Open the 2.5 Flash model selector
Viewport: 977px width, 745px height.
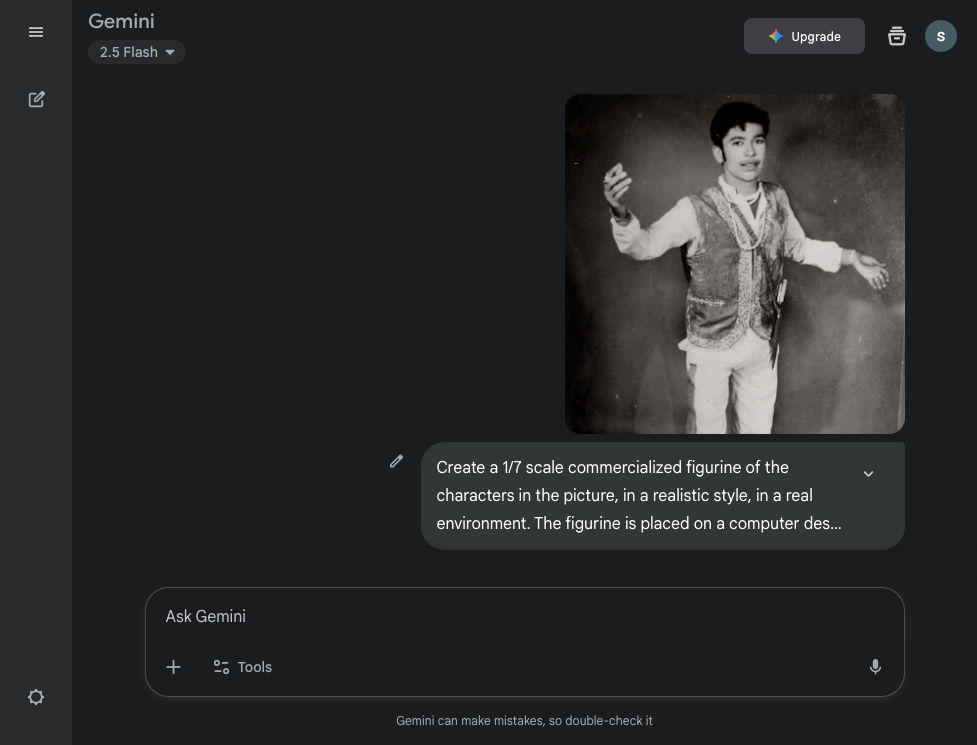tap(137, 52)
